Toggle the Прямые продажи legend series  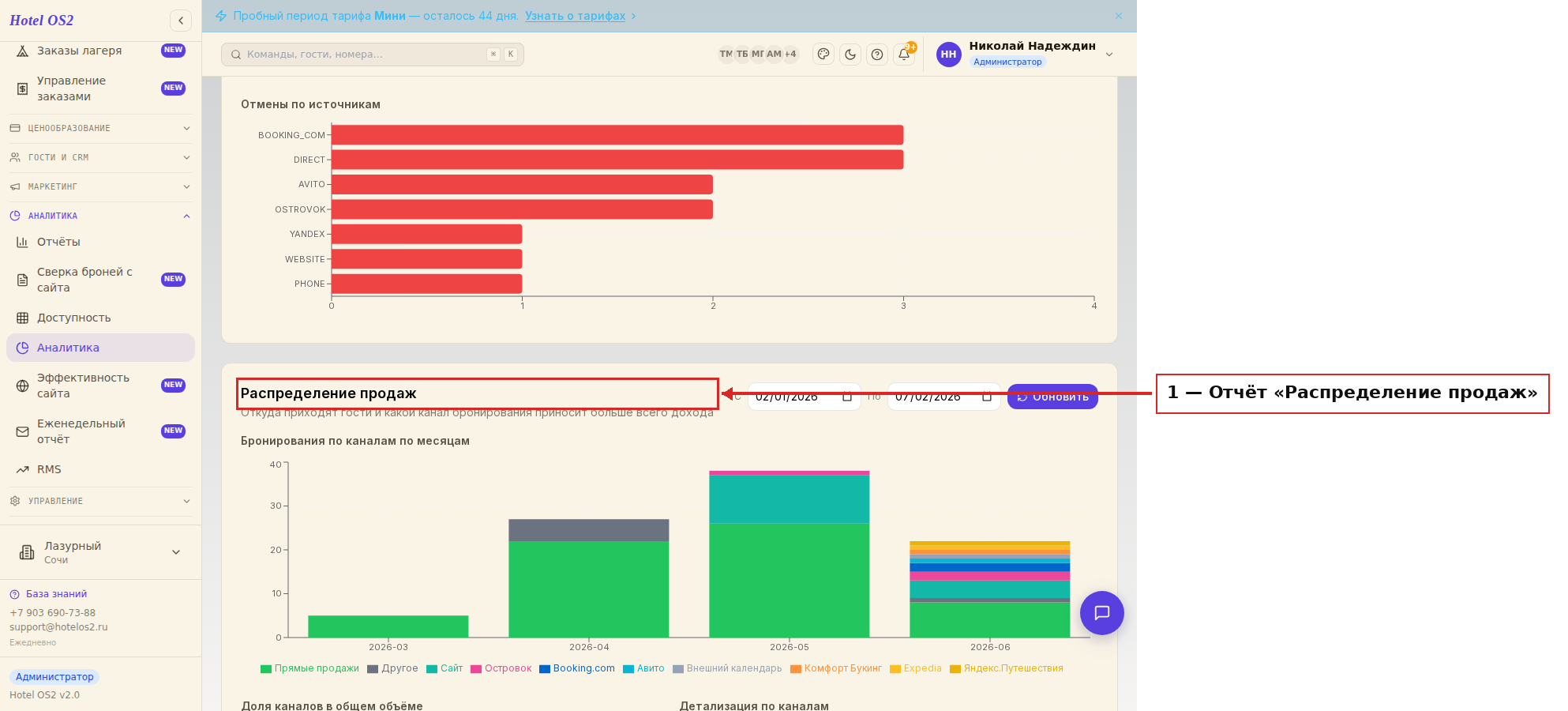309,668
